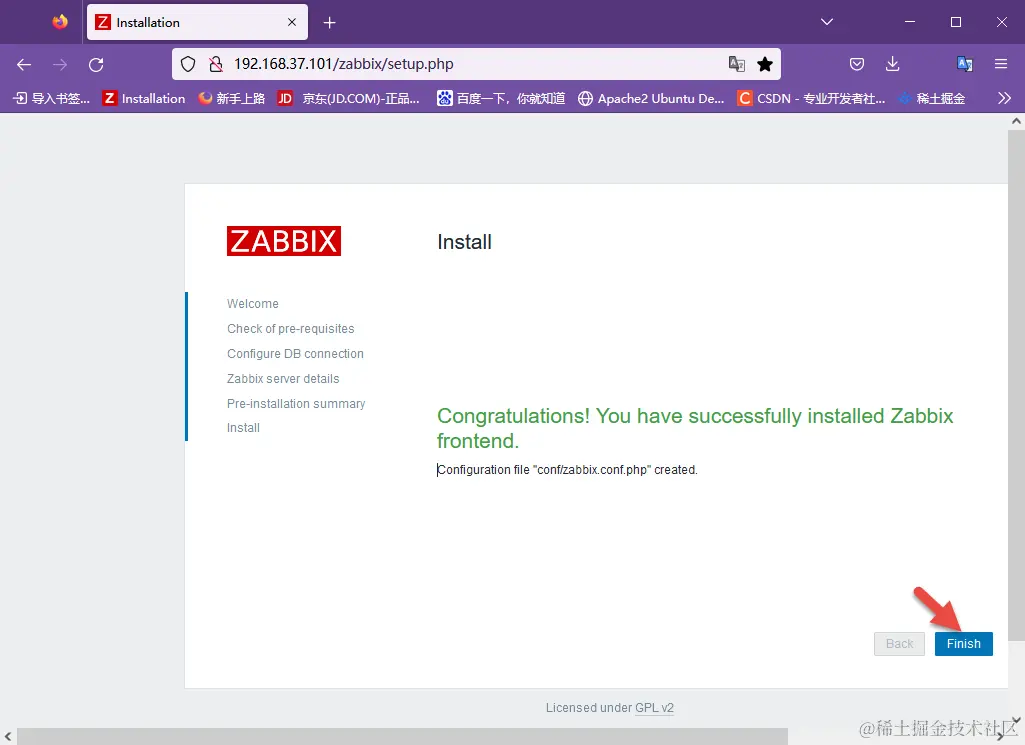Click the Pre-installation summary step

[x=295, y=404]
